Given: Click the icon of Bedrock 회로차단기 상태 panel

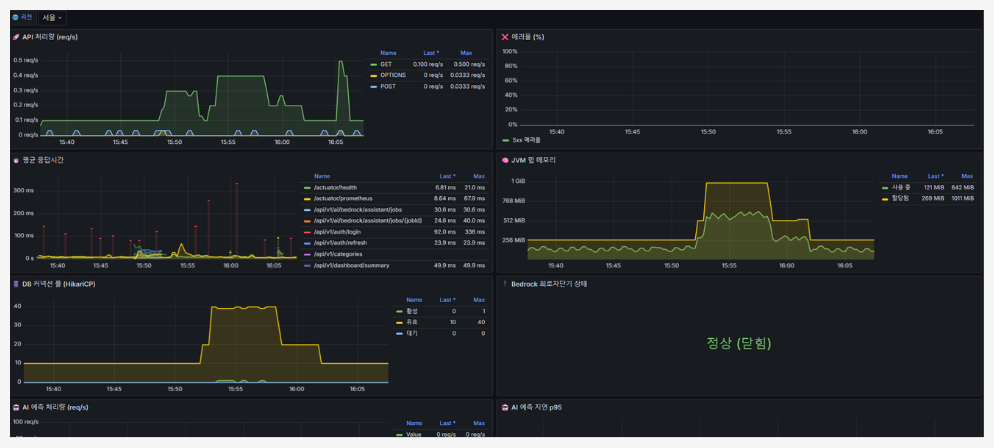Looking at the screenshot, I should (x=505, y=284).
